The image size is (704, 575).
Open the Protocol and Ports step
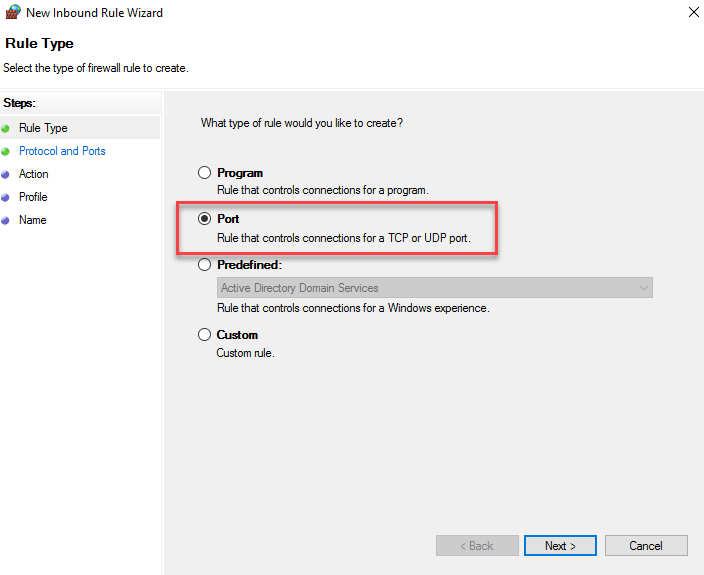[x=62, y=151]
